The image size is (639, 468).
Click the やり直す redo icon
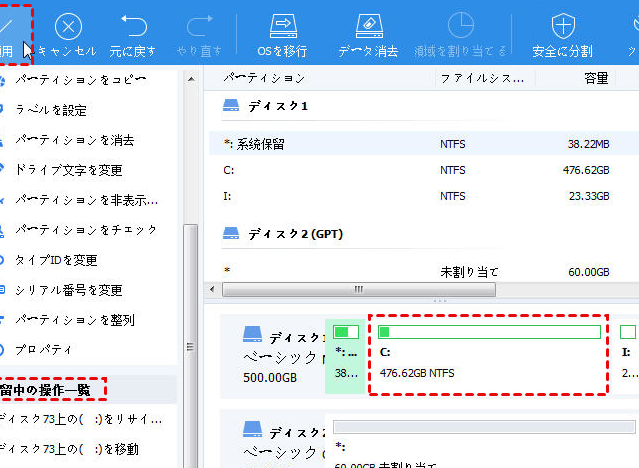pos(199,26)
